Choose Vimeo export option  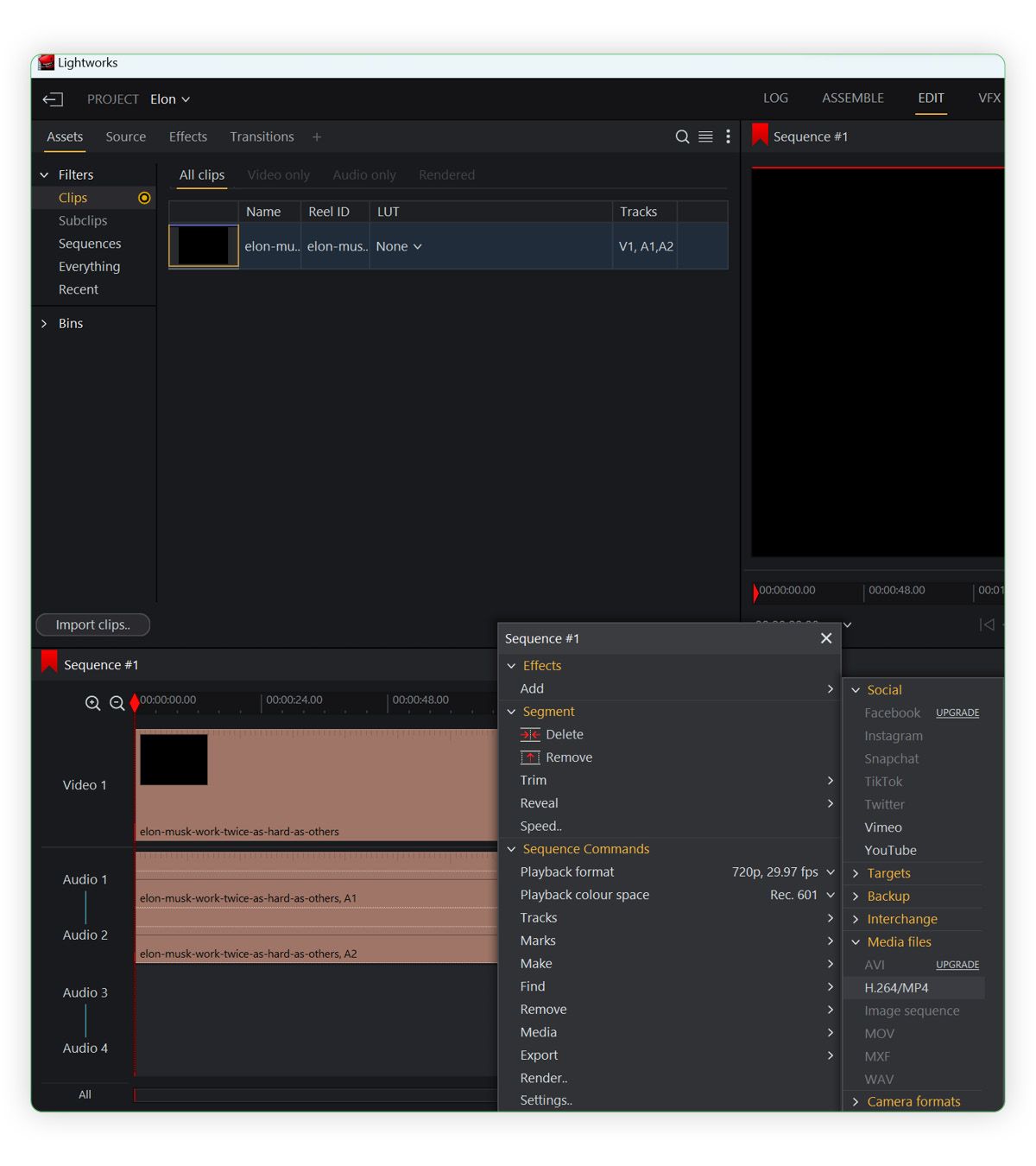883,827
